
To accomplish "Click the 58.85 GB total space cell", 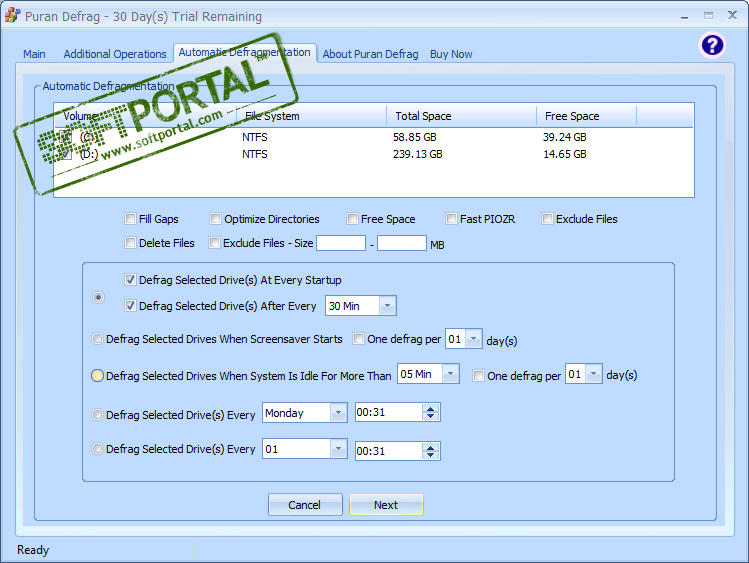I will click(x=414, y=137).
